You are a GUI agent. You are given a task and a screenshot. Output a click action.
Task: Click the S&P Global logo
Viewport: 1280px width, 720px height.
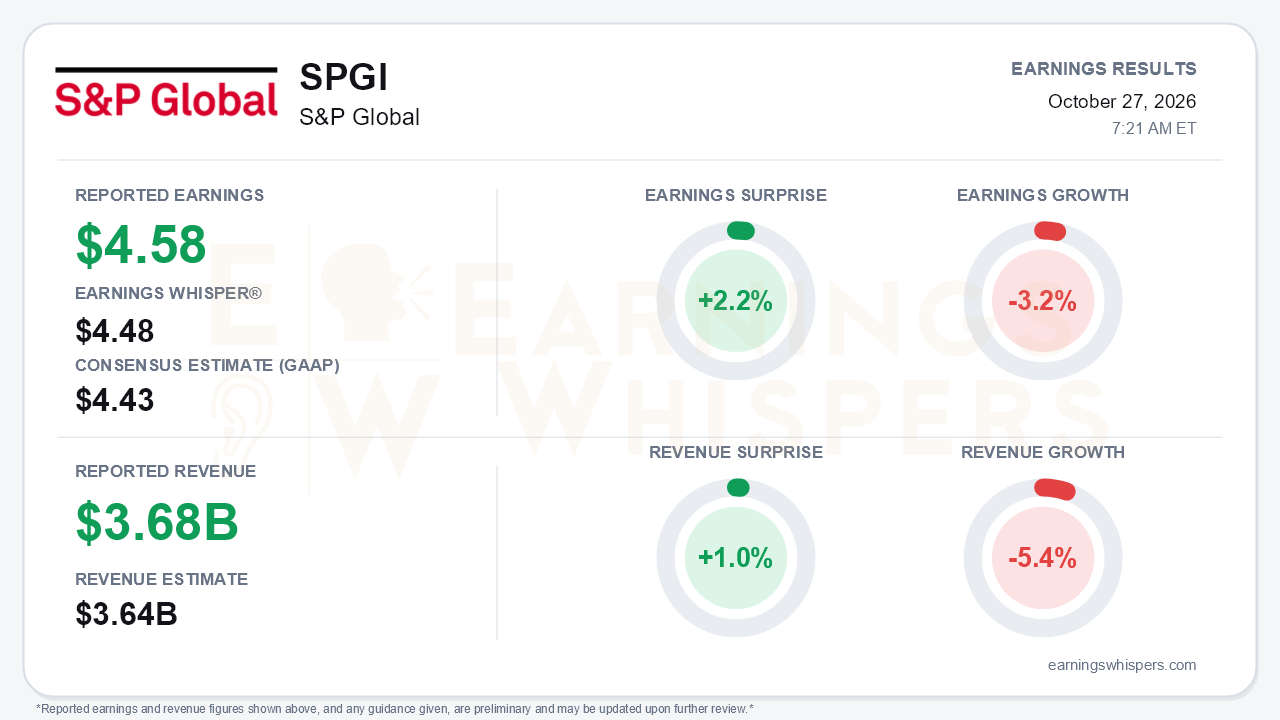[x=166, y=92]
